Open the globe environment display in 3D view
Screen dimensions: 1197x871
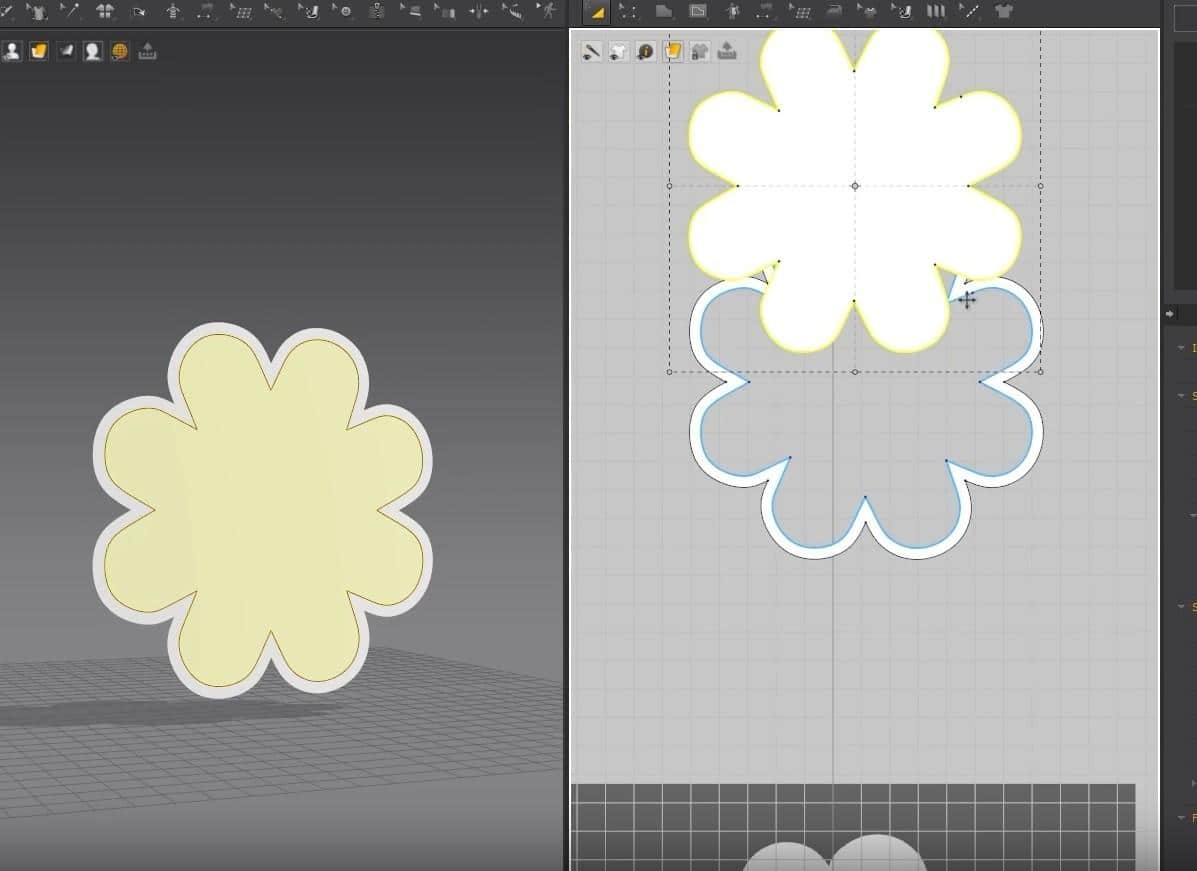[120, 51]
